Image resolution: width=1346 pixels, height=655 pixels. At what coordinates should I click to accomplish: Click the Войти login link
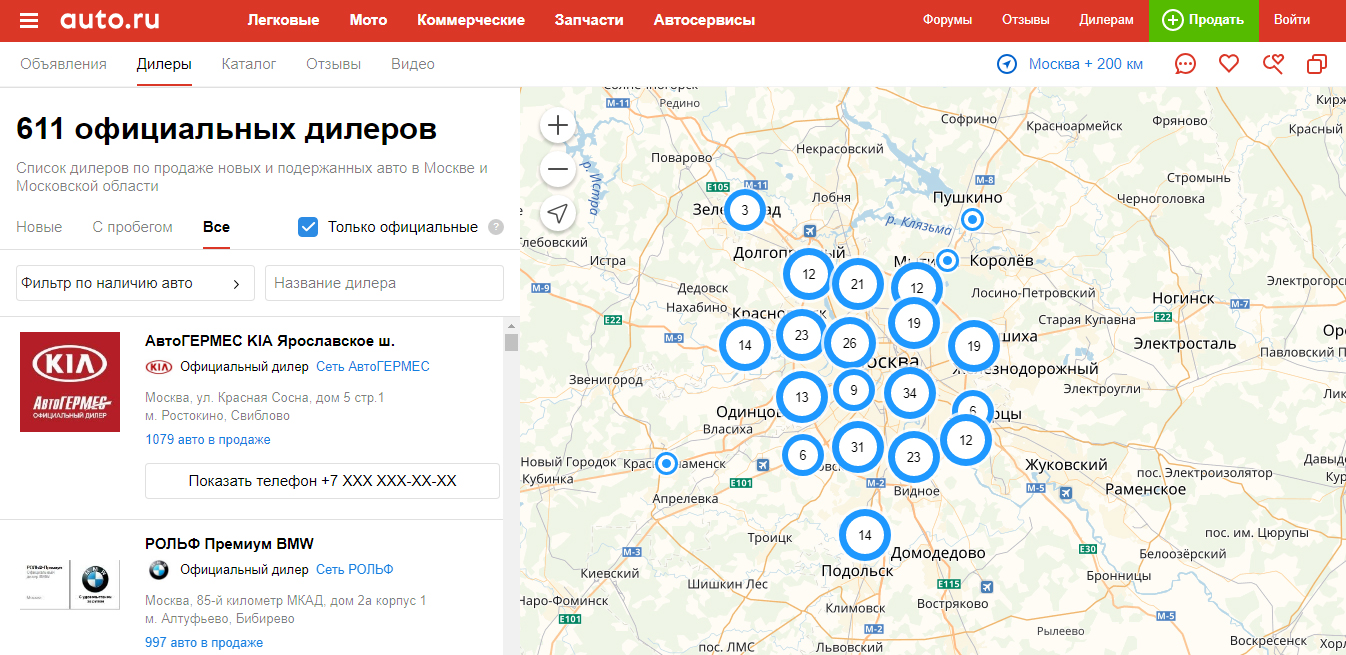1292,20
